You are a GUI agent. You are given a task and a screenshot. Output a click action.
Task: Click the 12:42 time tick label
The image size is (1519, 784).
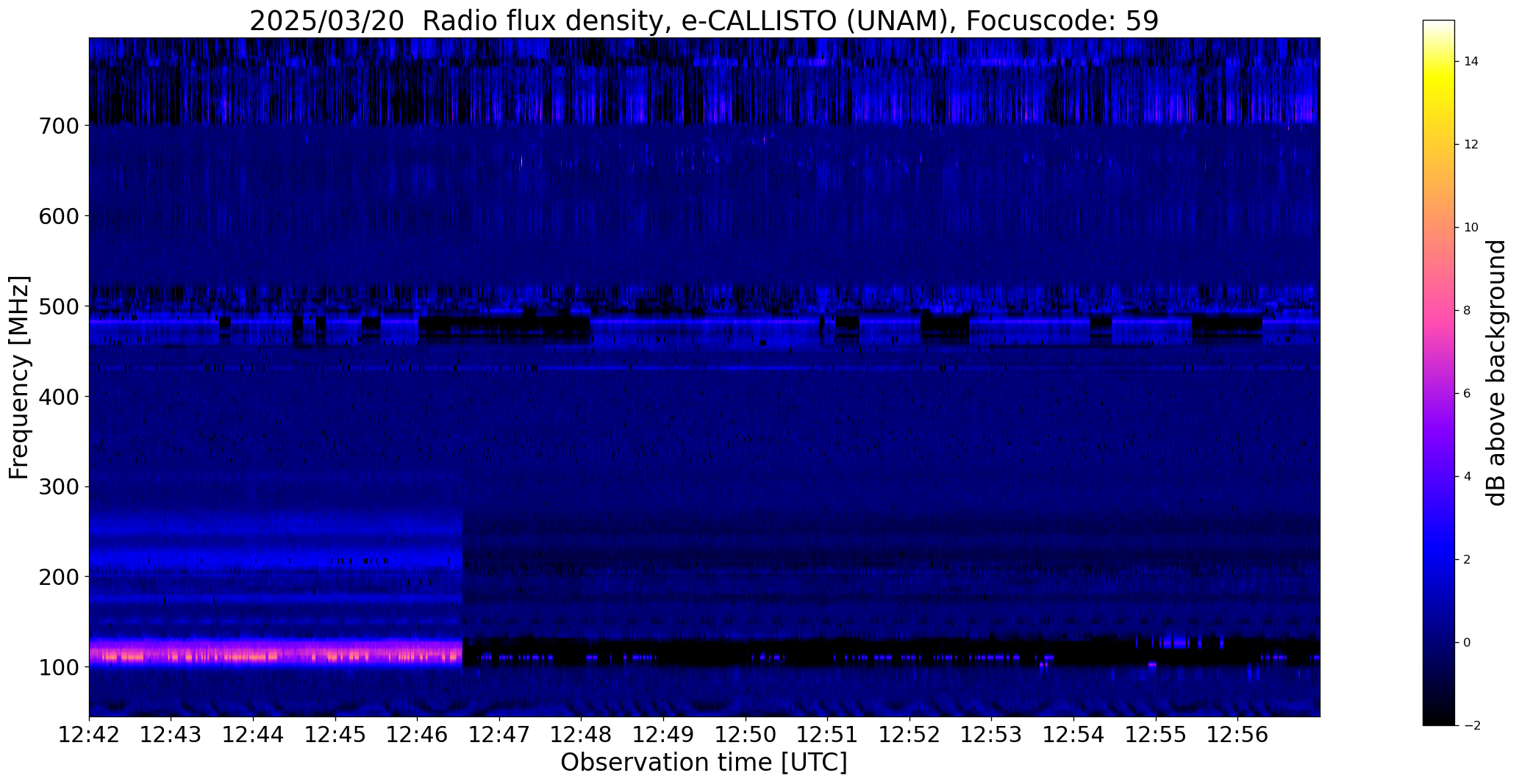89,734
